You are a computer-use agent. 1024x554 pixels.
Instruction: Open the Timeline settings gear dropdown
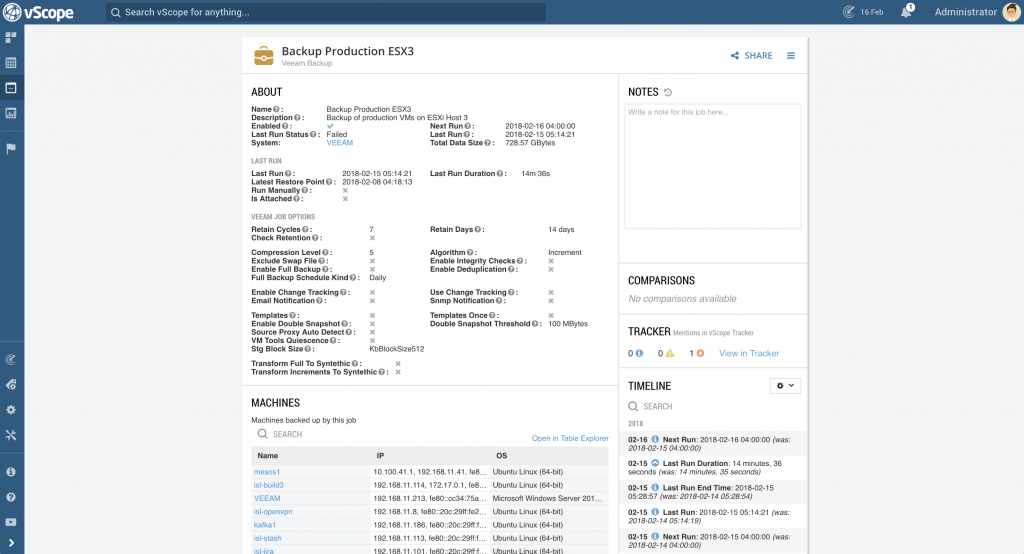(785, 386)
